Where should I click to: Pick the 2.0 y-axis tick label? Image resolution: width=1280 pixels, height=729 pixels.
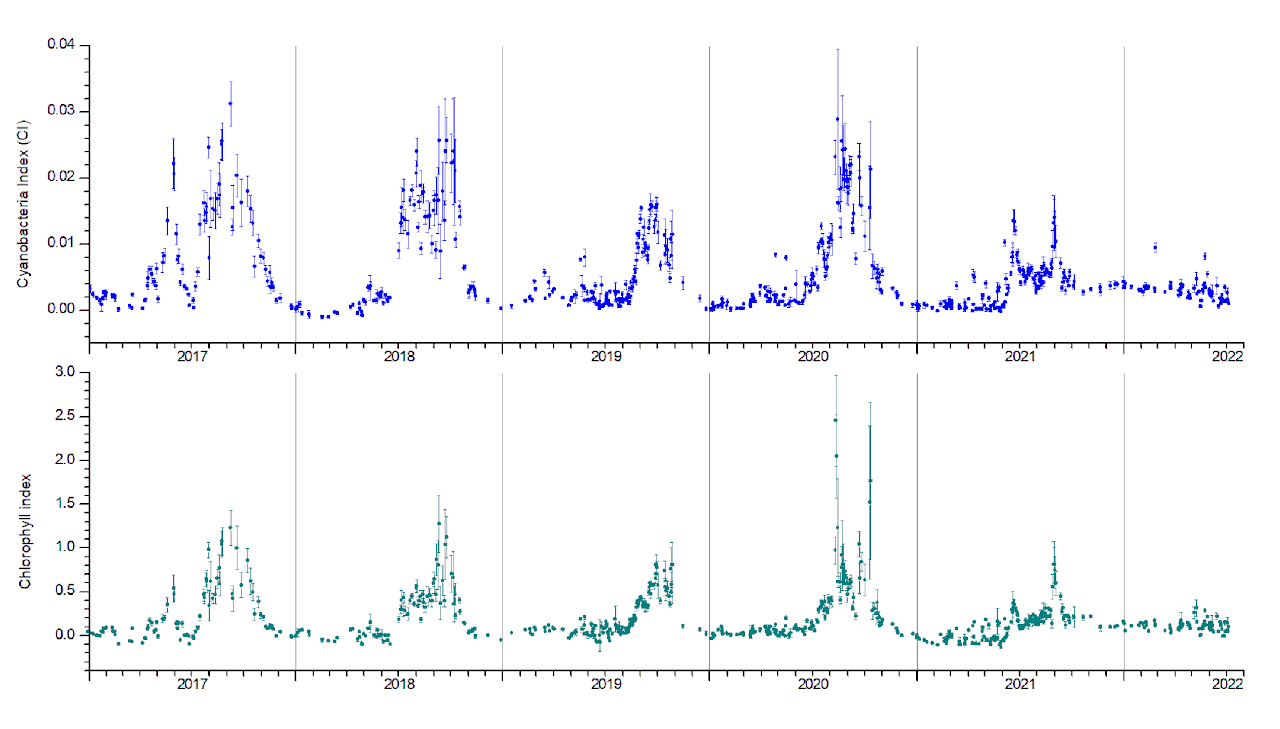pyautogui.click(x=67, y=460)
